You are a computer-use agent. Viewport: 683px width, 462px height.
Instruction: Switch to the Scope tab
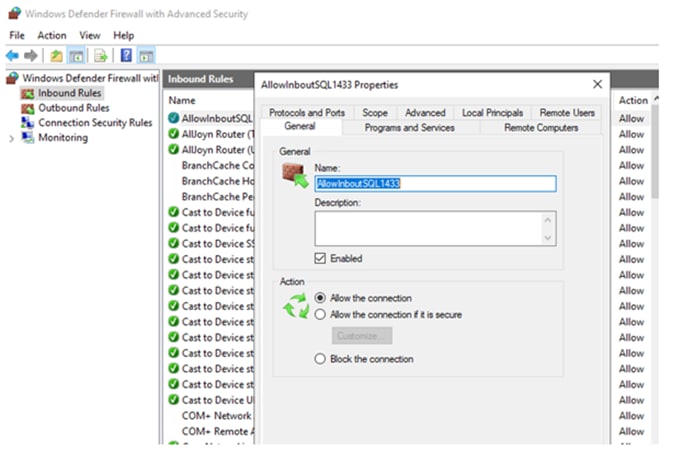pyautogui.click(x=375, y=113)
